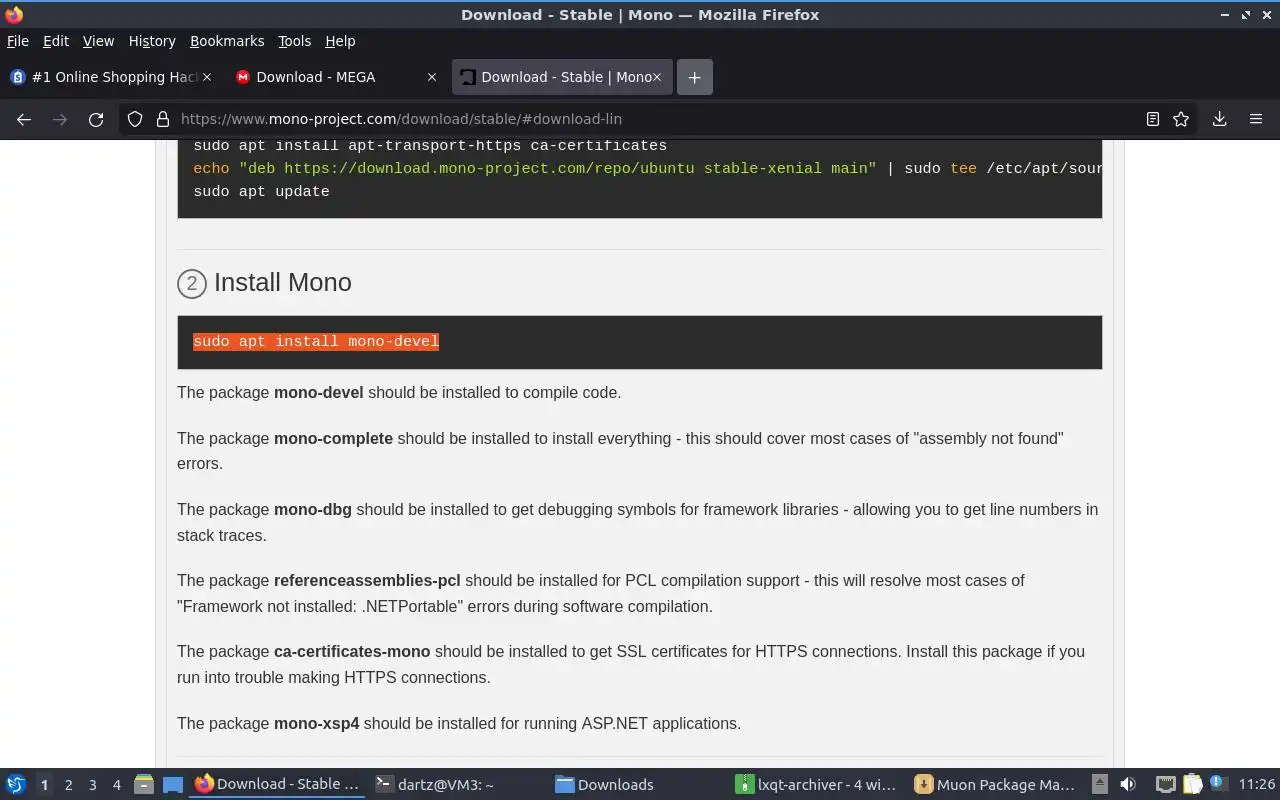Open volume control in system tray

(1127, 785)
